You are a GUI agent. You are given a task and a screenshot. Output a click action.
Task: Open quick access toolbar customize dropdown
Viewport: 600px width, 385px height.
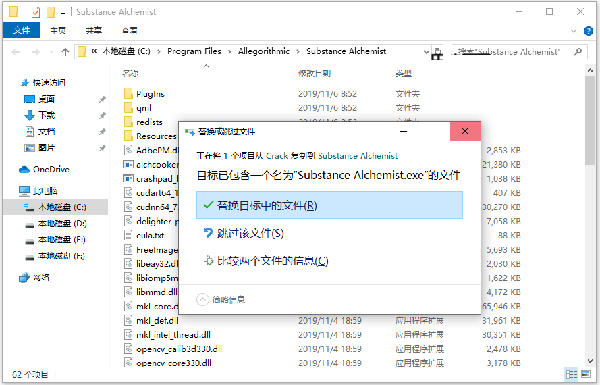pyautogui.click(x=62, y=13)
